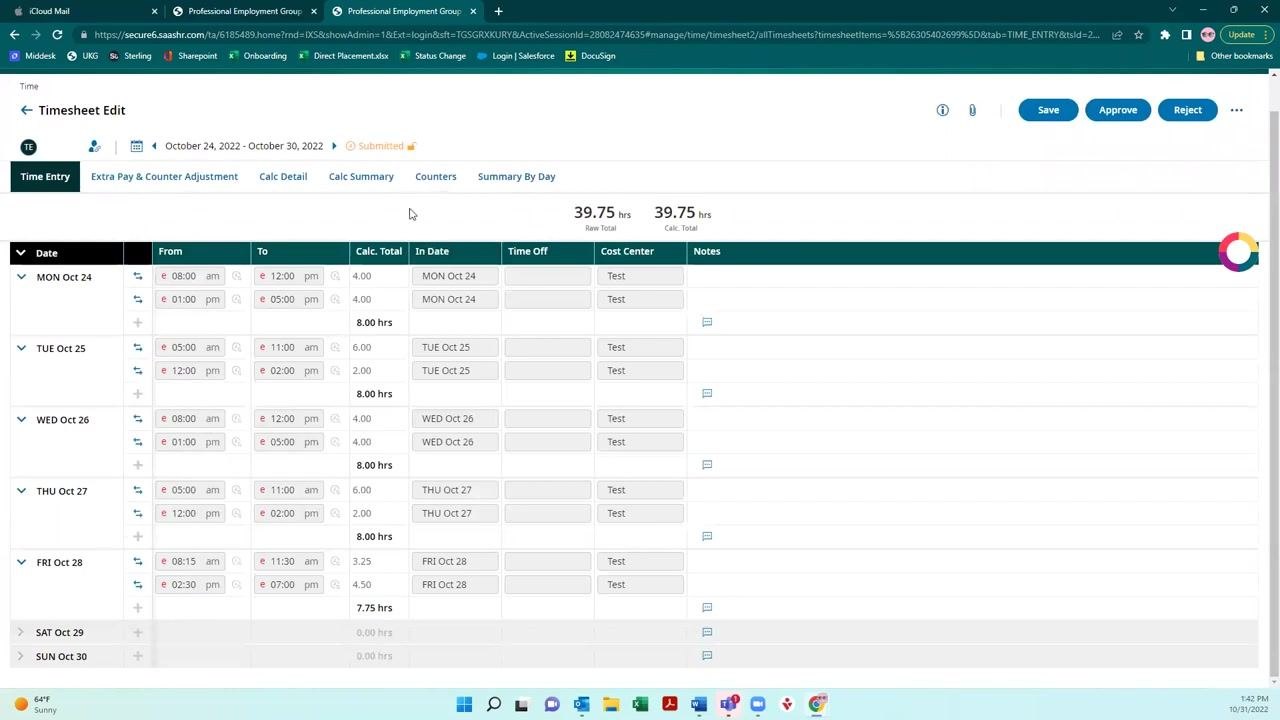This screenshot has height=720, width=1280.
Task: Click the employee profile icon beside the TE avatar
Action: pos(94,146)
